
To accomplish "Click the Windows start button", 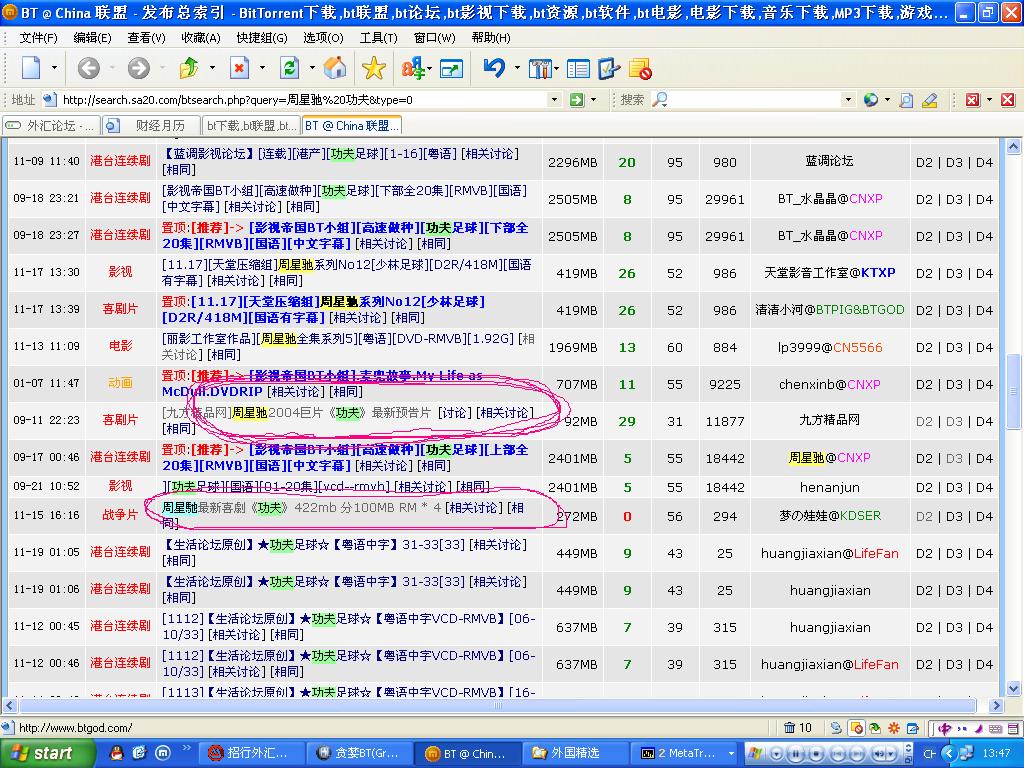I will (x=40, y=753).
